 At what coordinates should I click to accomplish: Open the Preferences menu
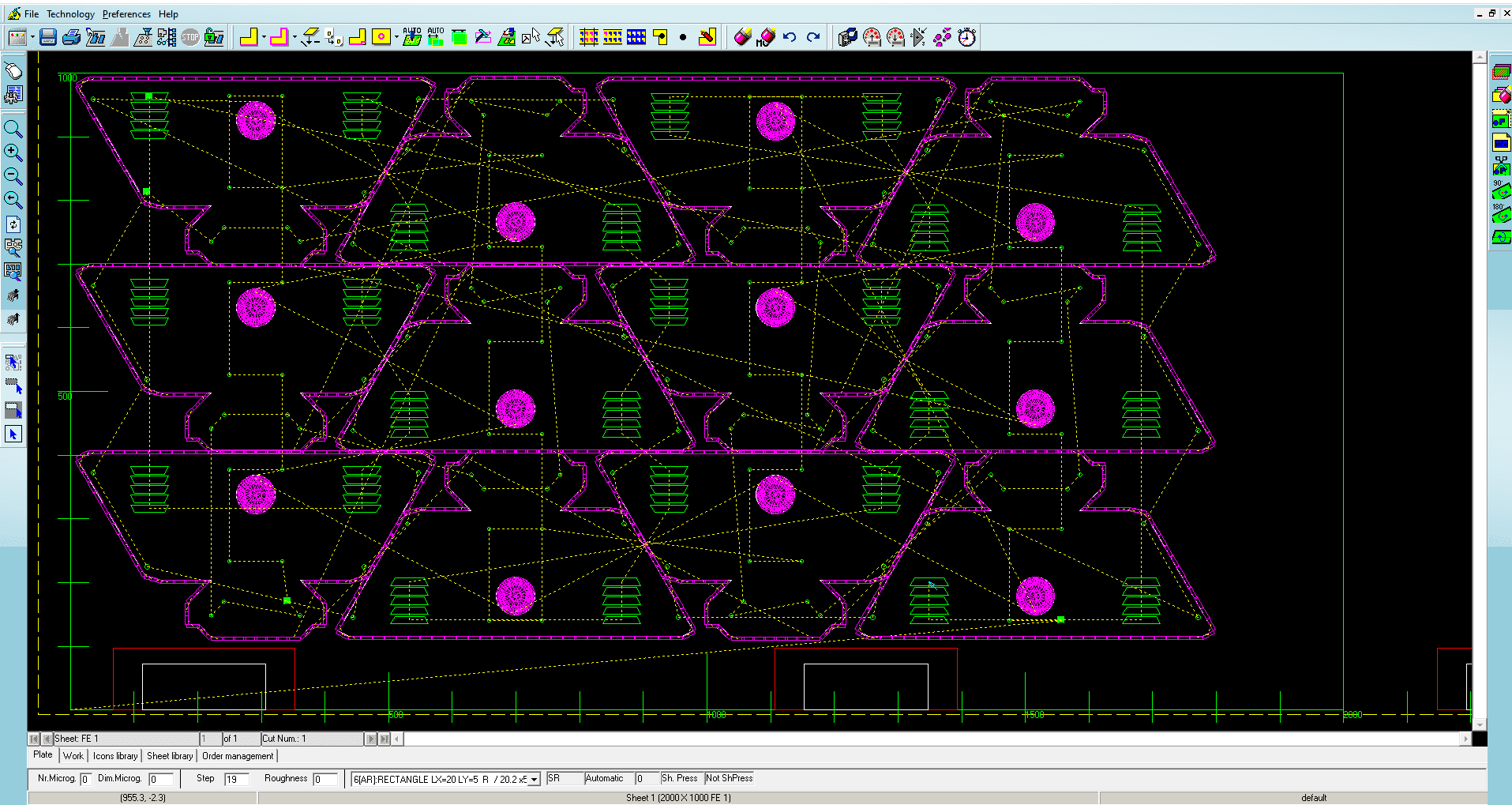point(126,14)
